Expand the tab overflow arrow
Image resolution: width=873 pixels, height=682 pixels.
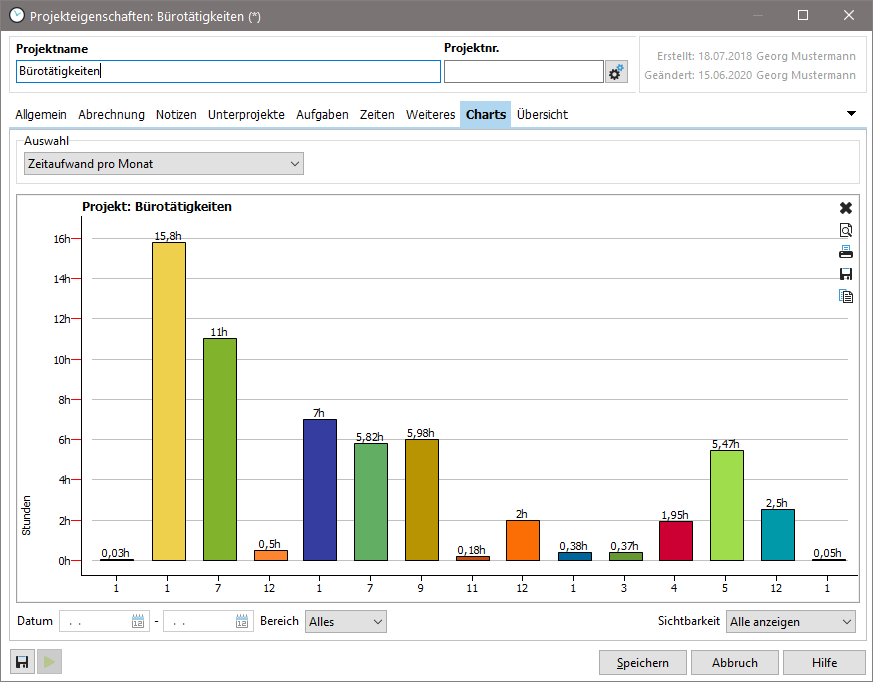[x=852, y=114]
